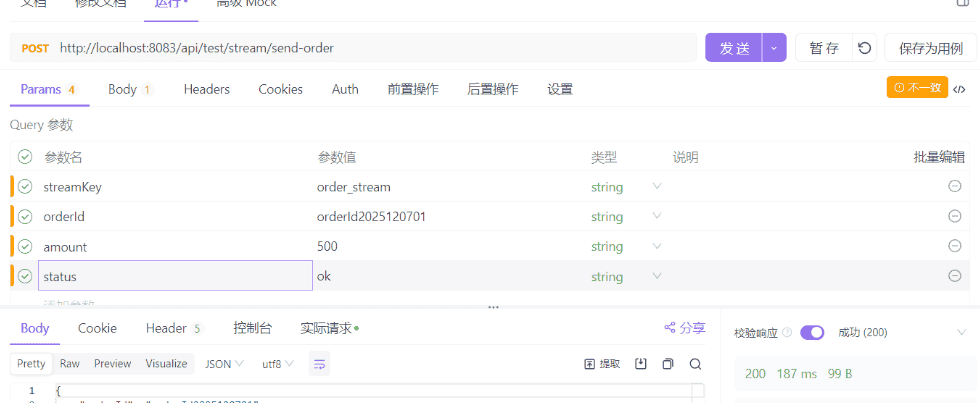
Task: Click the 分享 share link
Action: tap(685, 327)
